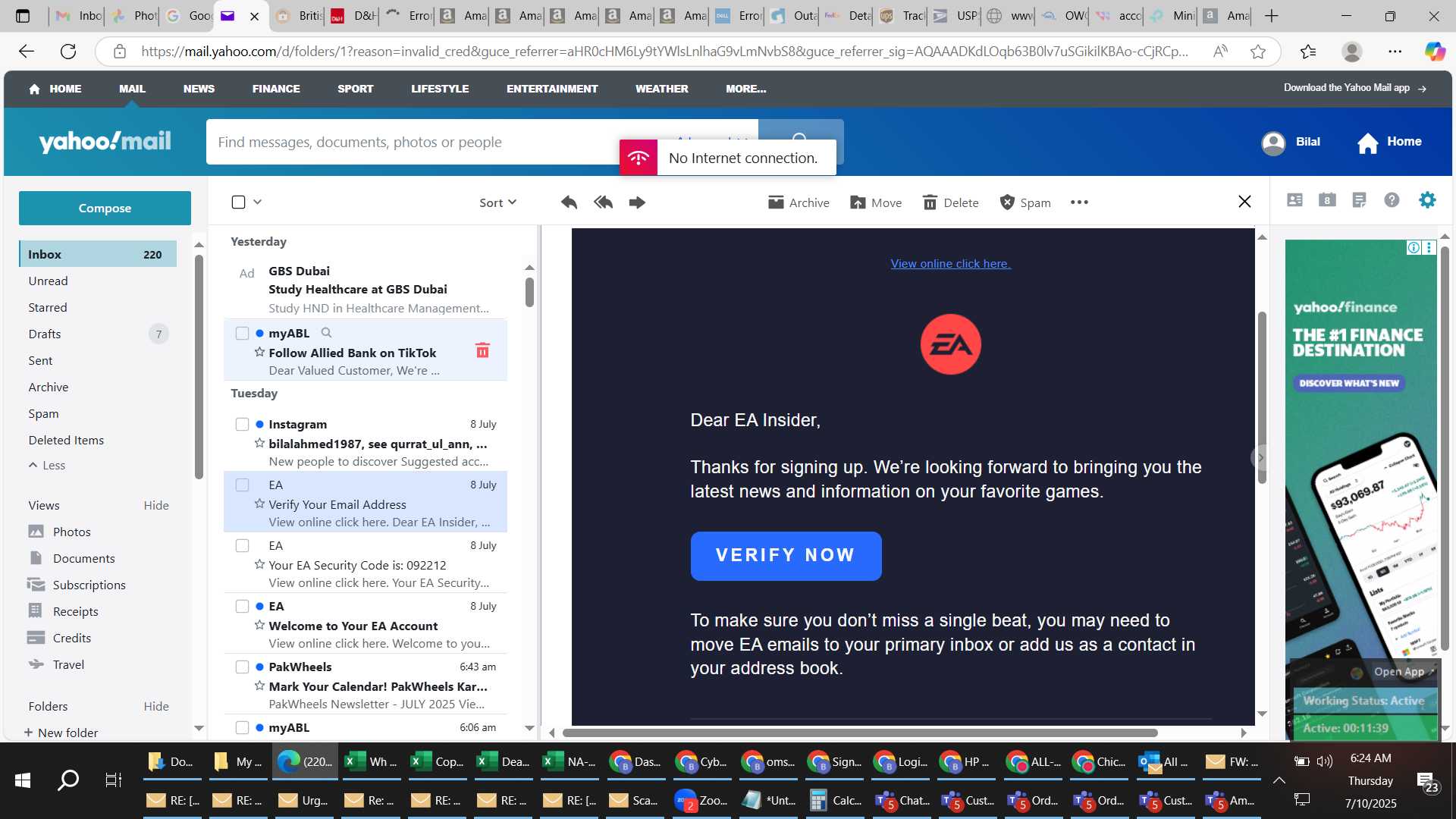The height and width of the screenshot is (819, 1456).
Task: Open the Notepad icon in right rail
Action: tap(1359, 200)
